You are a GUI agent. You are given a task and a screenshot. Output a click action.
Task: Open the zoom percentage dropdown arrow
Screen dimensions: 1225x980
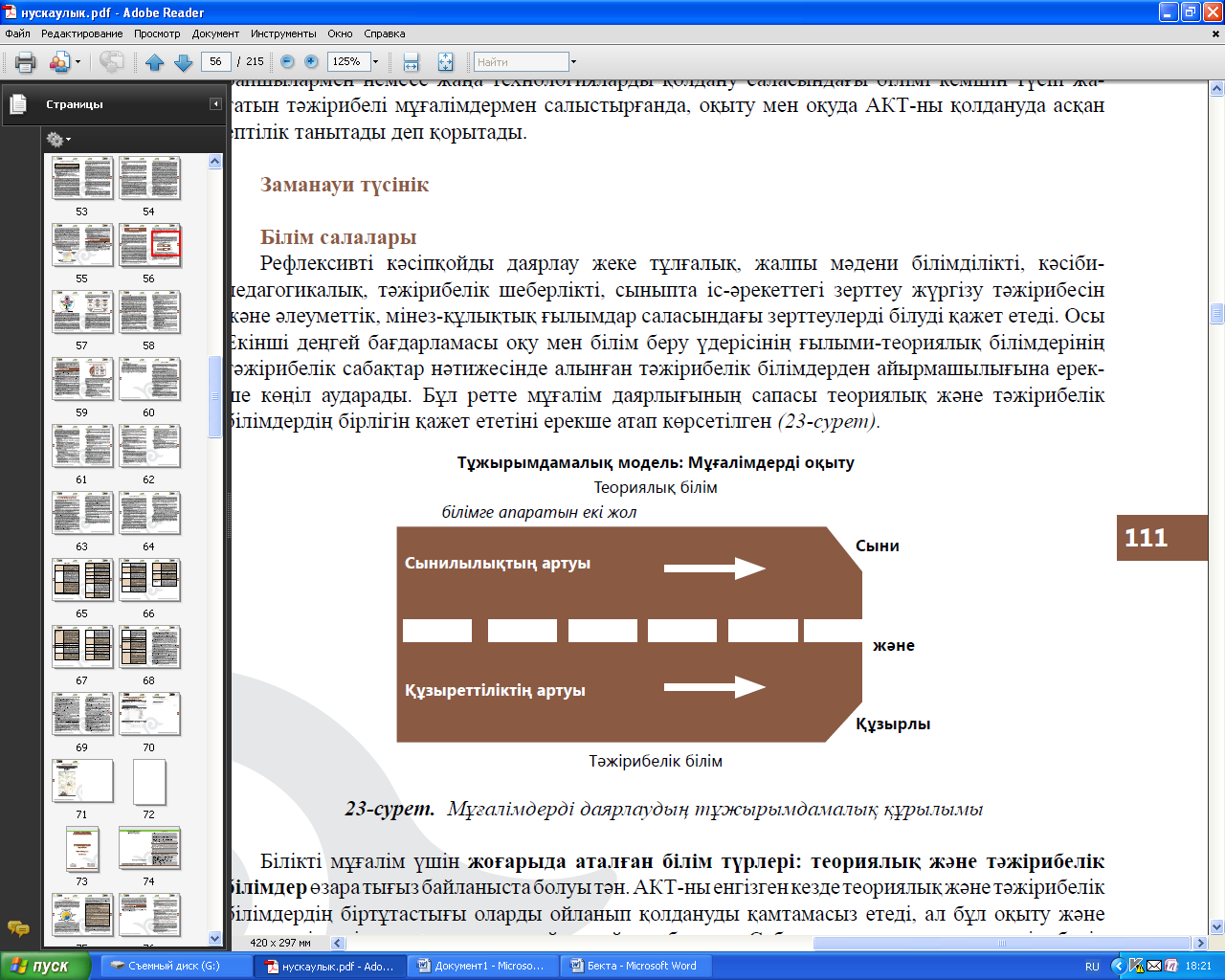pyautogui.click(x=375, y=61)
